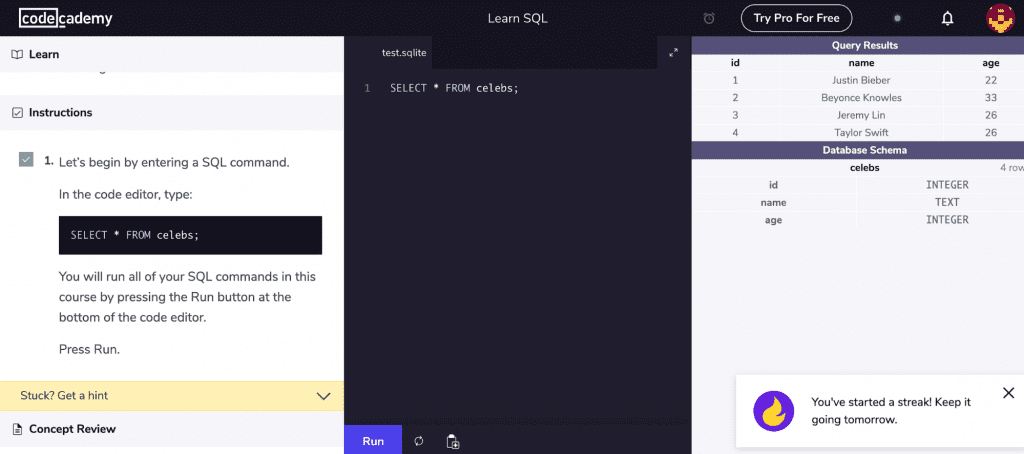Click the reset workspace refresh icon

pyautogui.click(x=419, y=442)
